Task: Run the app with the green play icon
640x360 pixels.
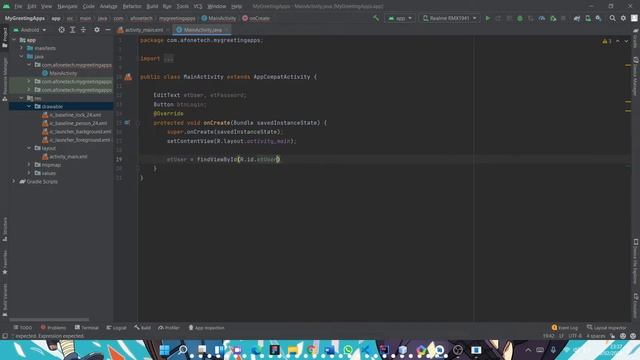Action: pyautogui.click(x=487, y=18)
